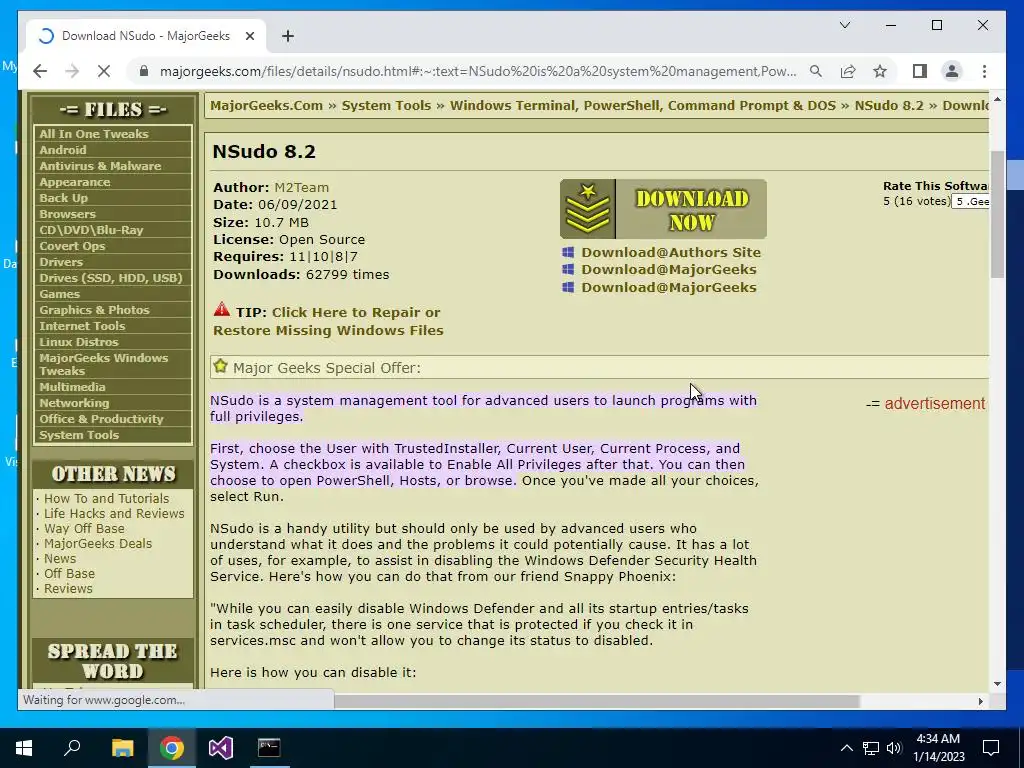The width and height of the screenshot is (1024, 768).
Task: Show hidden system tray icons
Action: [x=846, y=748]
